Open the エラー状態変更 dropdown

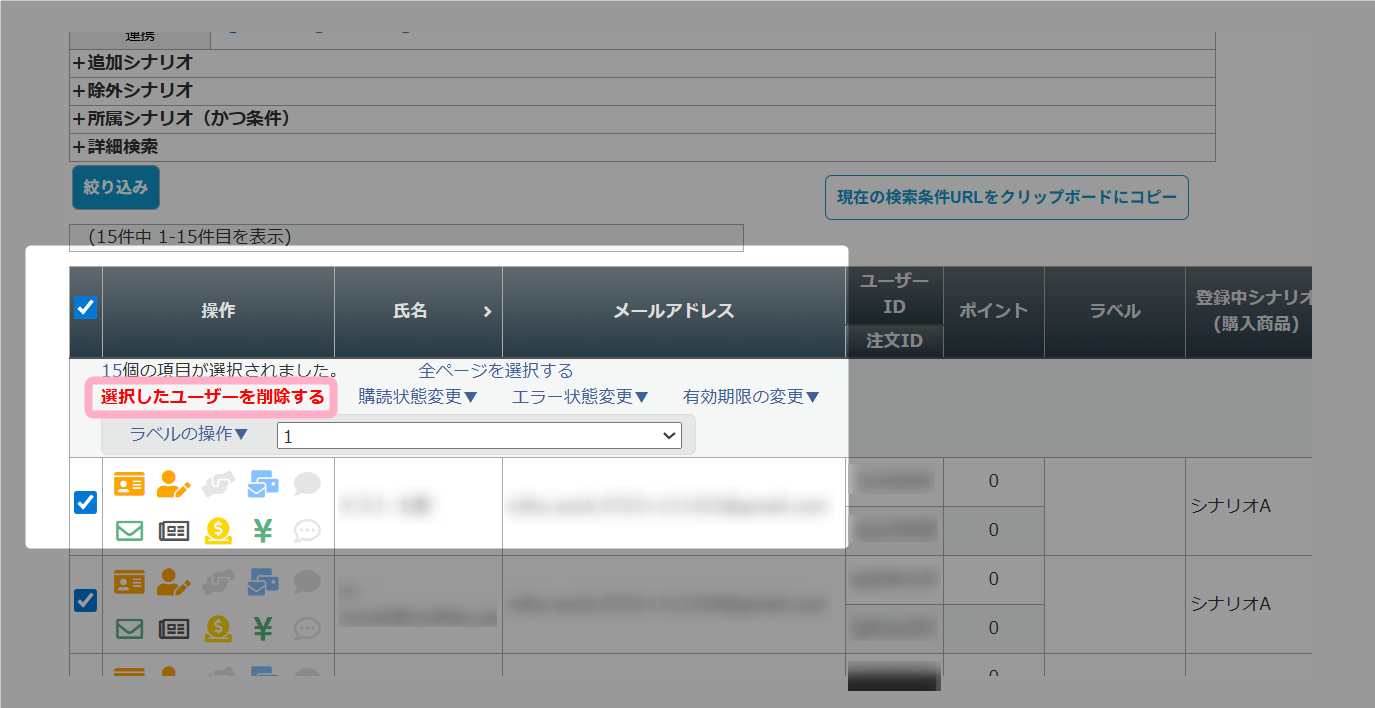[x=580, y=397]
